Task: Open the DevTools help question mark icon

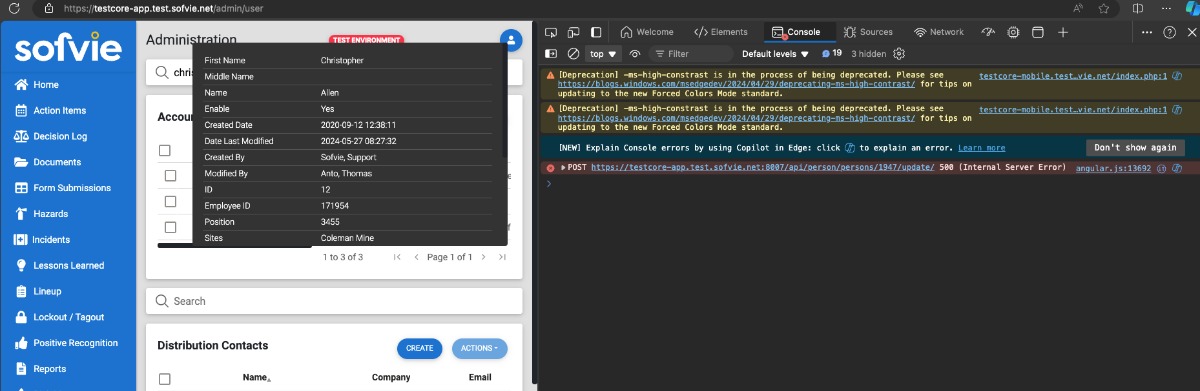Action: click(1169, 32)
